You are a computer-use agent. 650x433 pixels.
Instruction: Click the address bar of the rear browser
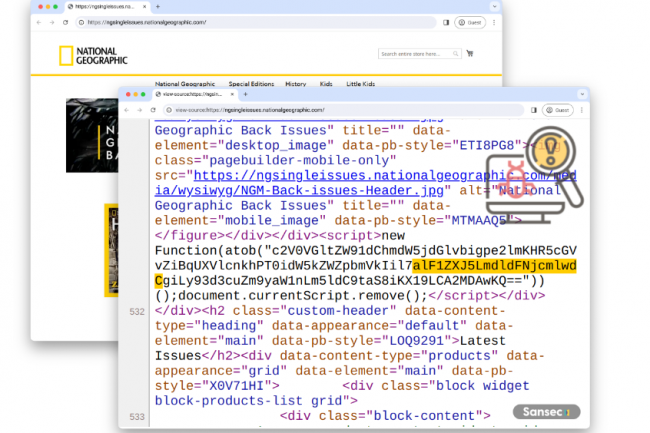250,21
